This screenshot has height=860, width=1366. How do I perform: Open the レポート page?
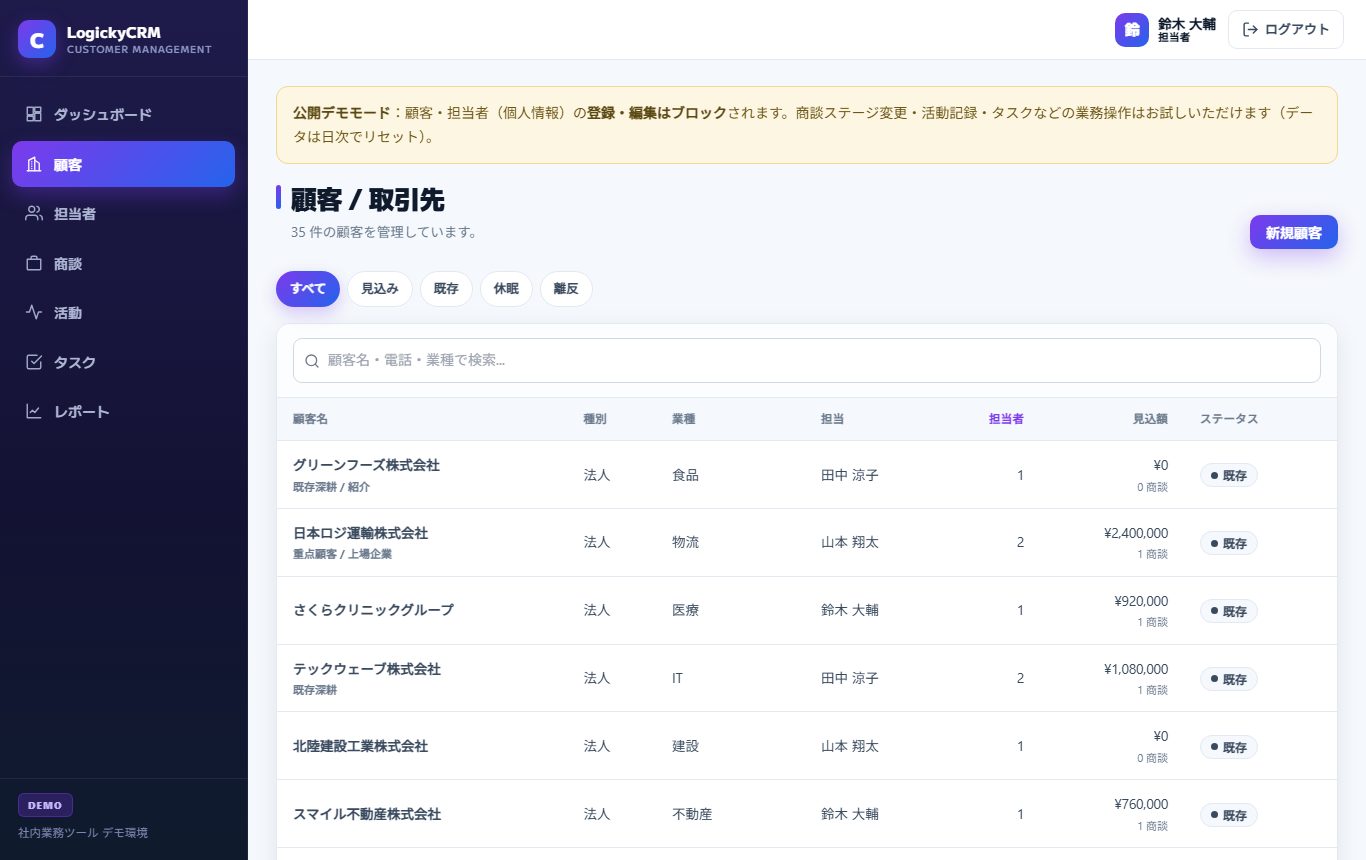coord(123,411)
